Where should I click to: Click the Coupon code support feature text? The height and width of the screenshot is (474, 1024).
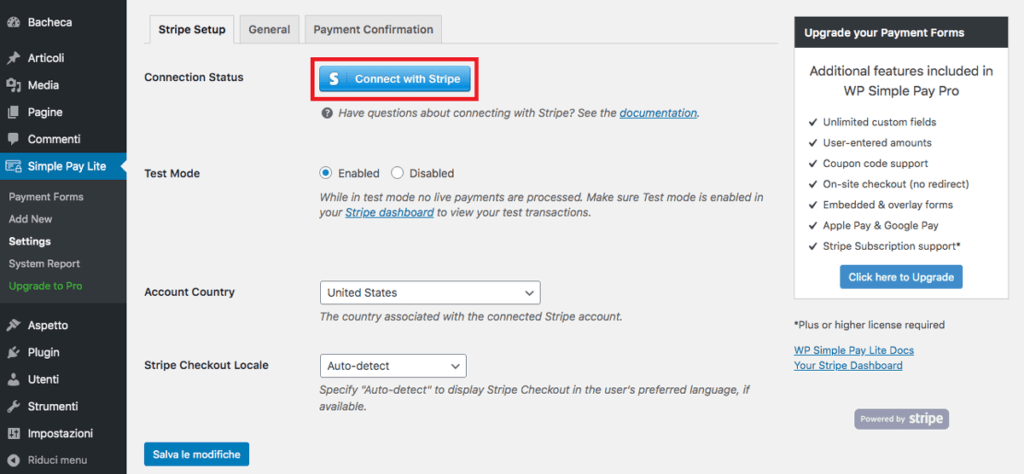(876, 163)
